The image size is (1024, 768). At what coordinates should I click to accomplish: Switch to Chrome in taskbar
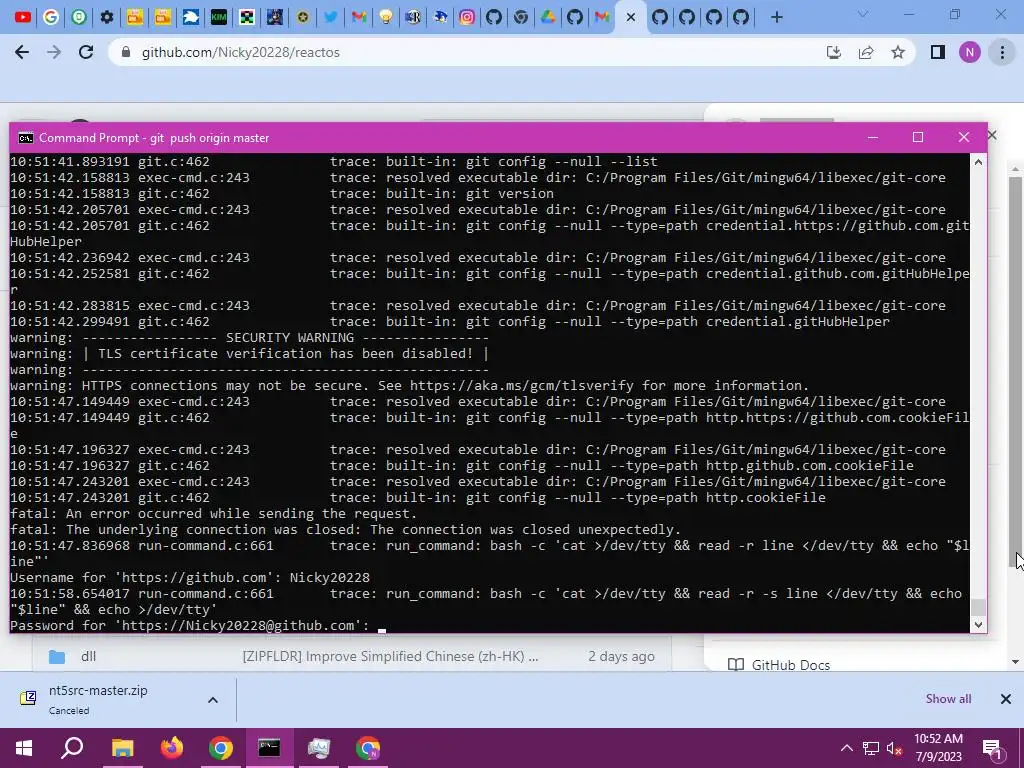221,748
